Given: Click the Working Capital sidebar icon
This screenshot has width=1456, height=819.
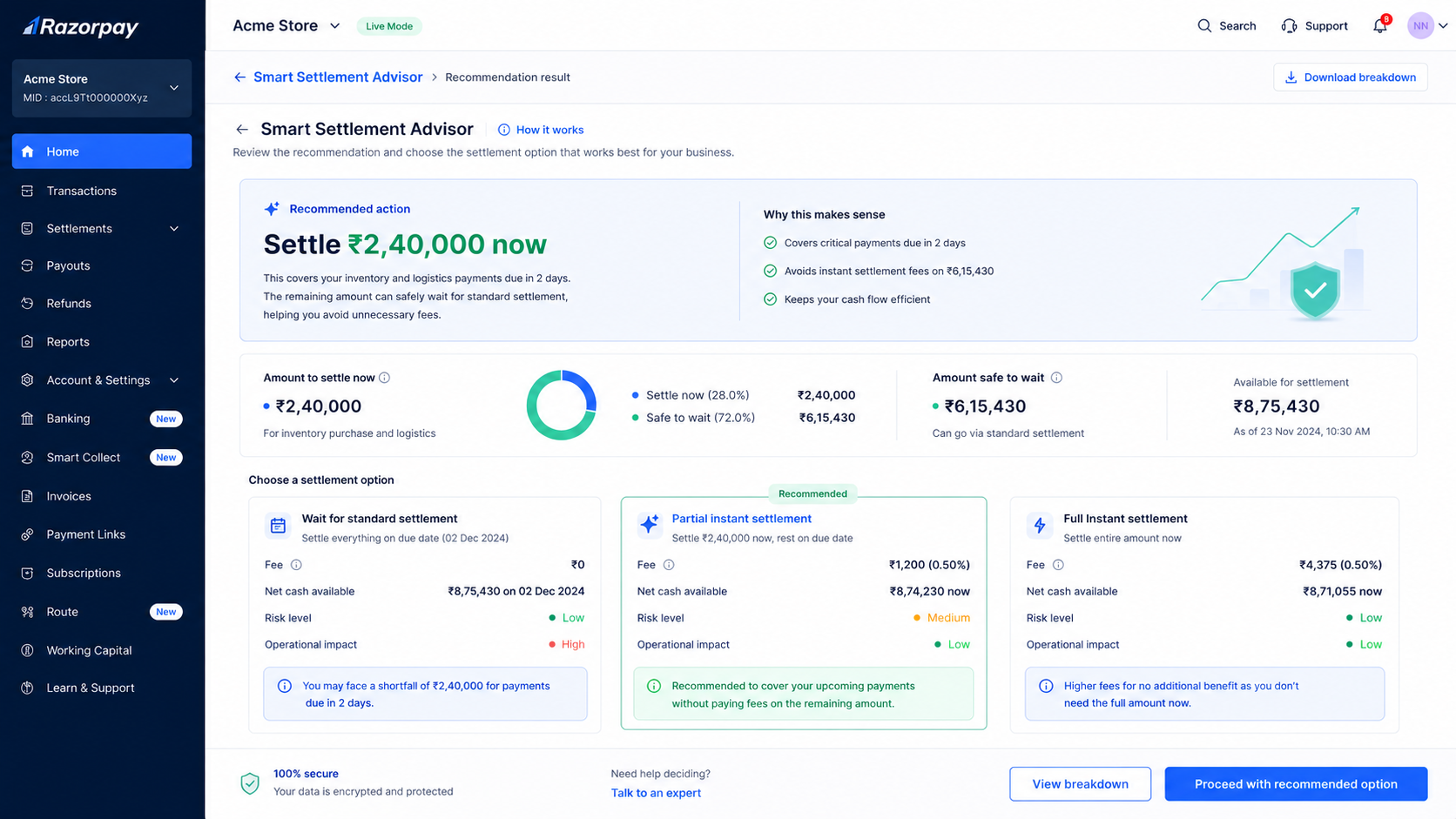Looking at the screenshot, I should point(28,650).
